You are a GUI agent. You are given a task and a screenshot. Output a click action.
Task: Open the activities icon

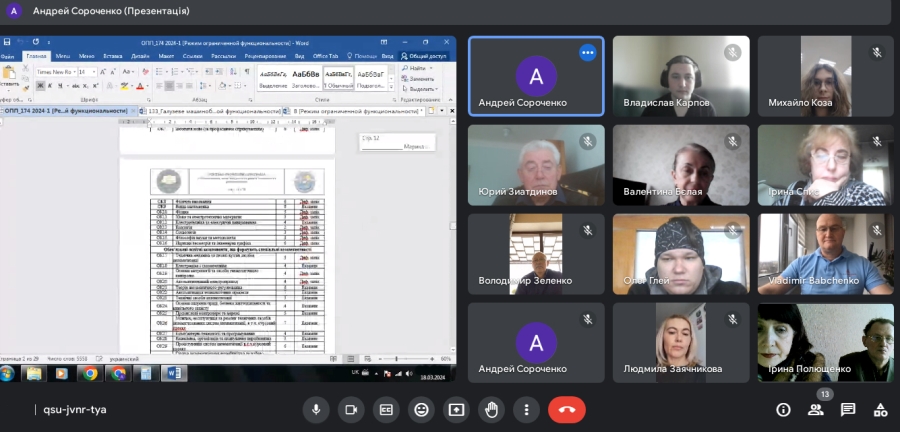[880, 409]
